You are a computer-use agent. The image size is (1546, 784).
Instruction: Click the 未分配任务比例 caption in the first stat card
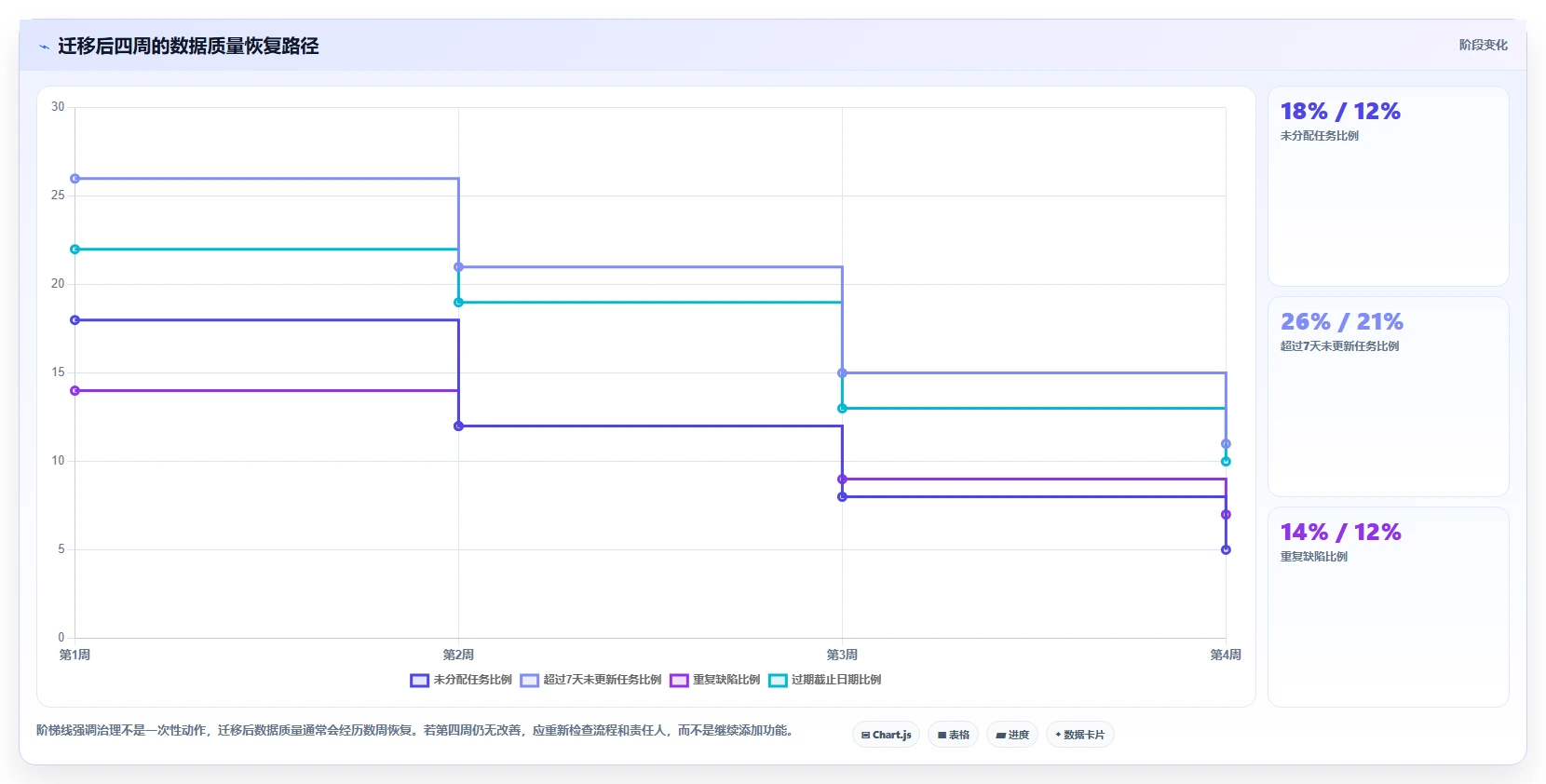pos(1319,136)
